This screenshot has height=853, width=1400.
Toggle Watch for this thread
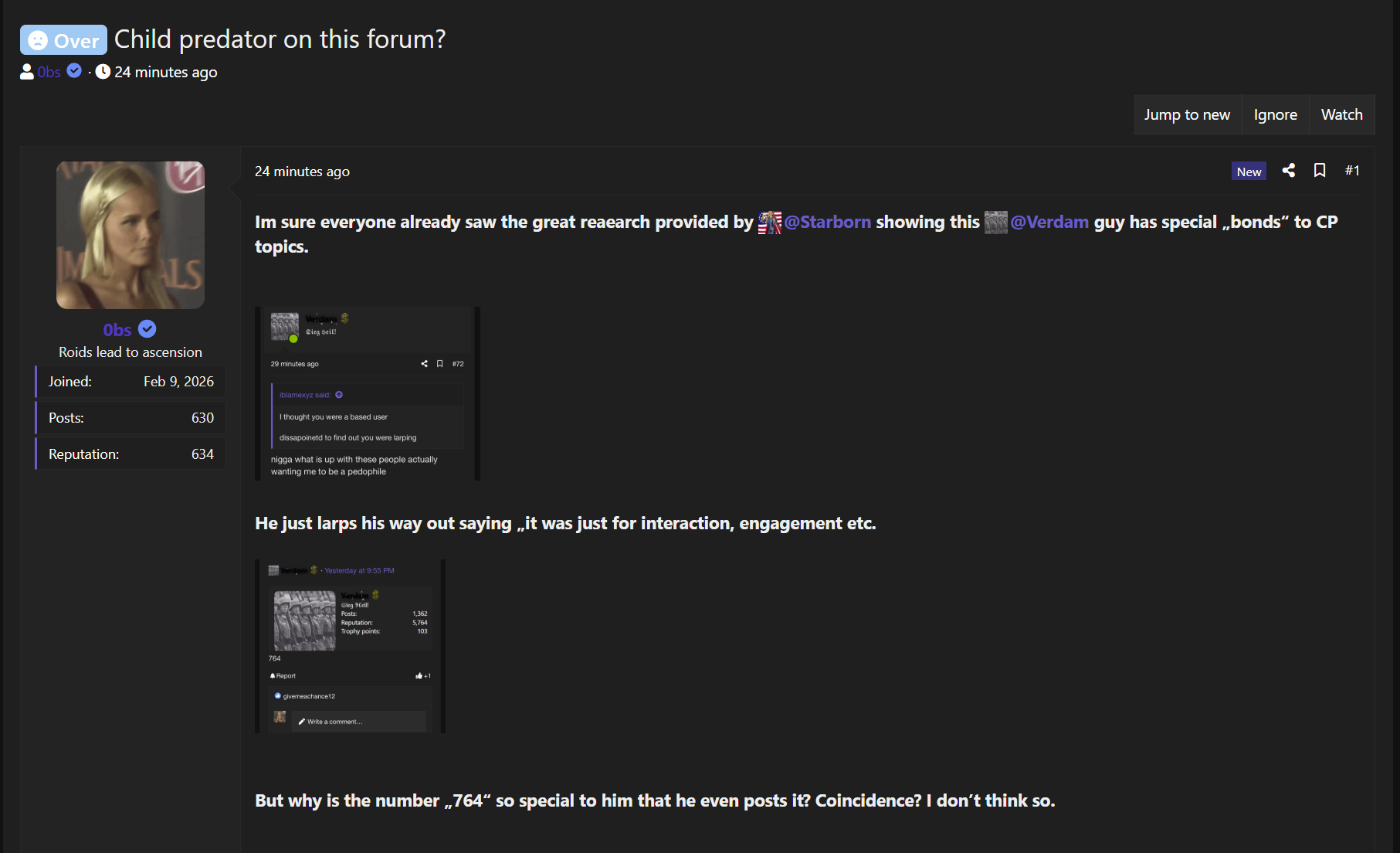point(1341,114)
